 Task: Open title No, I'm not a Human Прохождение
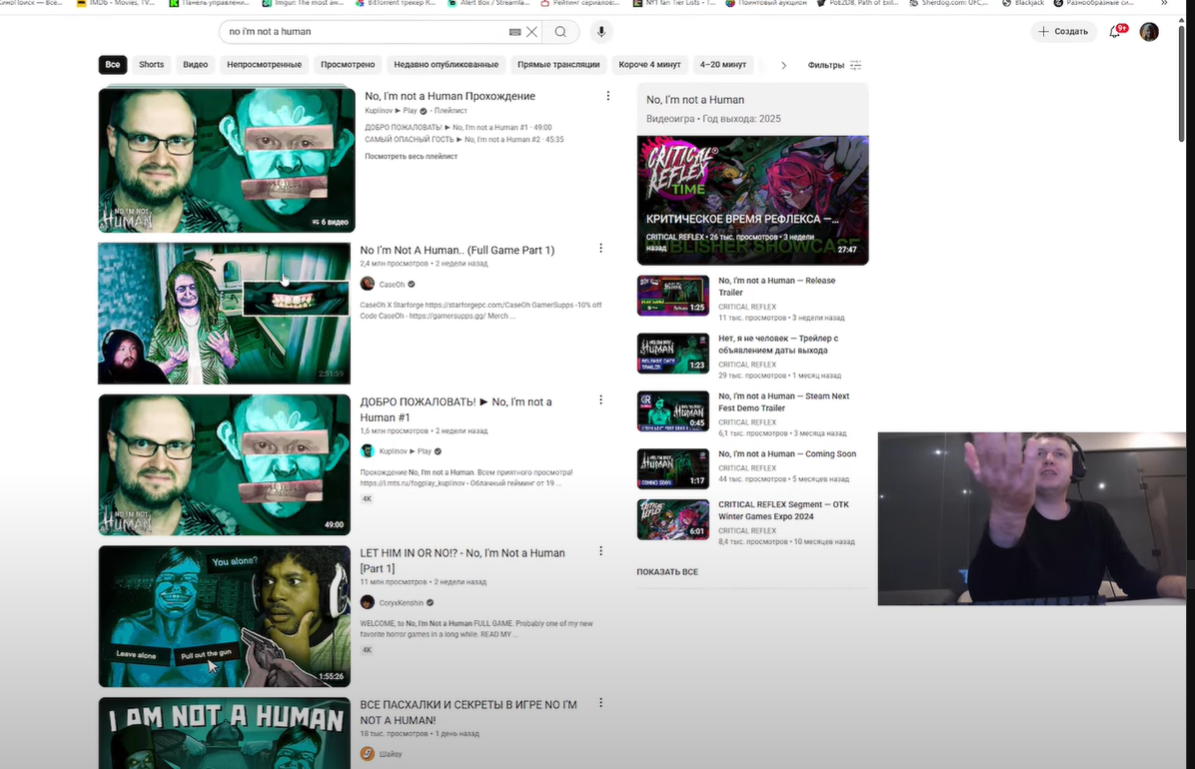450,96
